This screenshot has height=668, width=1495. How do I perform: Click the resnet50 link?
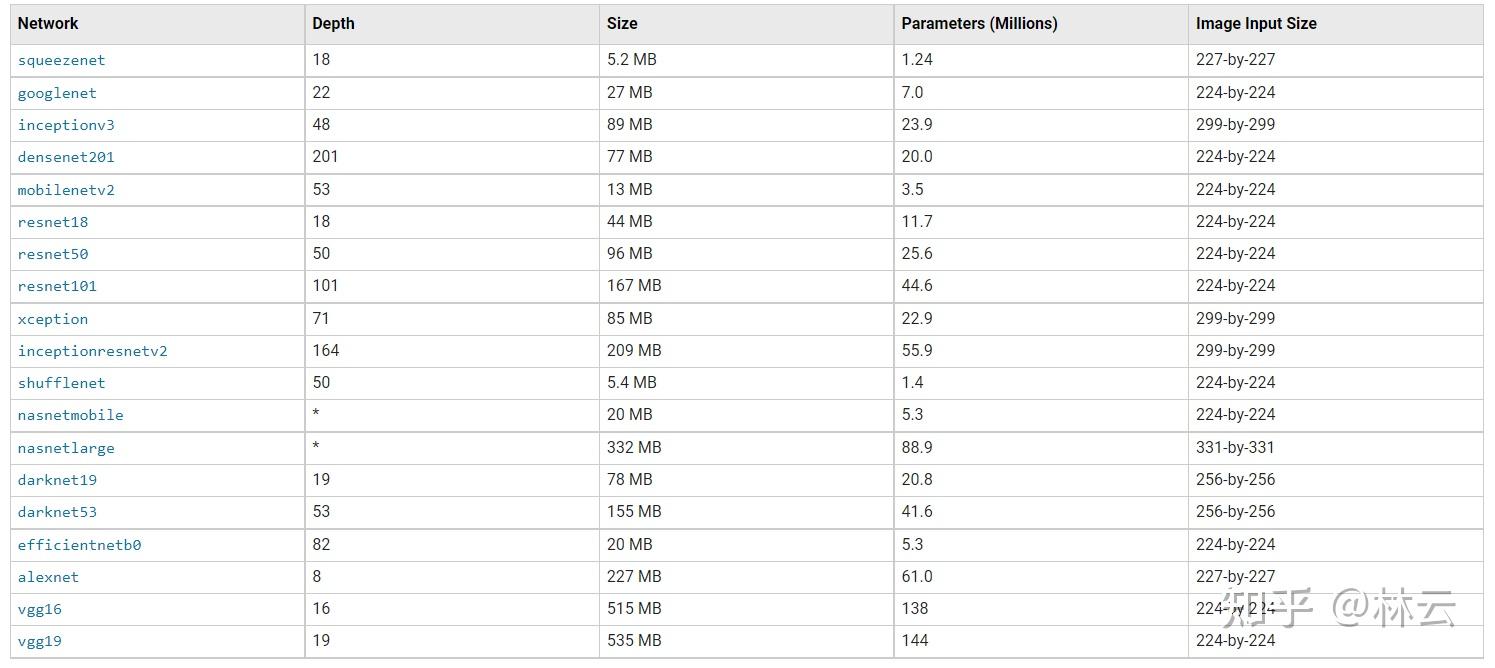[53, 254]
